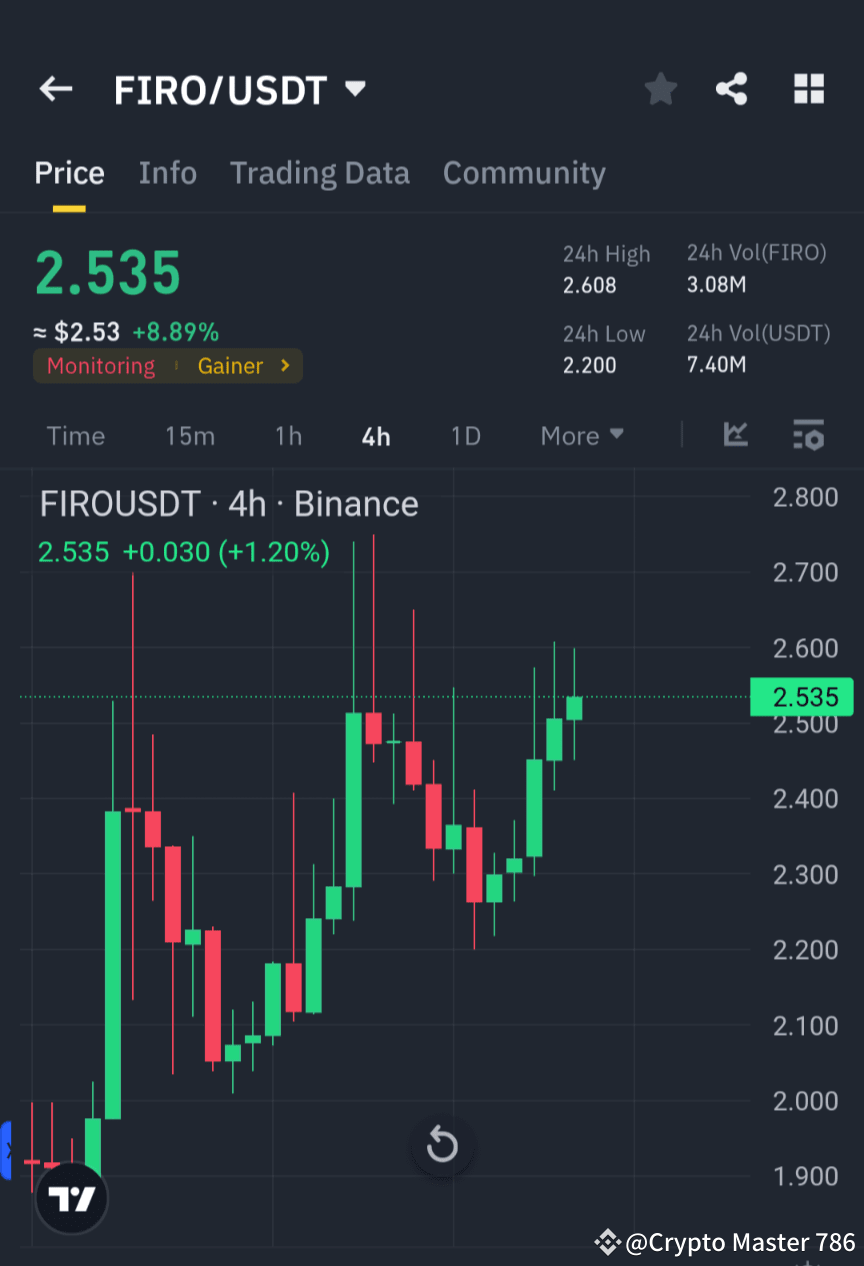This screenshot has width=864, height=1266.
Task: Click the green 2.535 price tag on axis
Action: 800,697
